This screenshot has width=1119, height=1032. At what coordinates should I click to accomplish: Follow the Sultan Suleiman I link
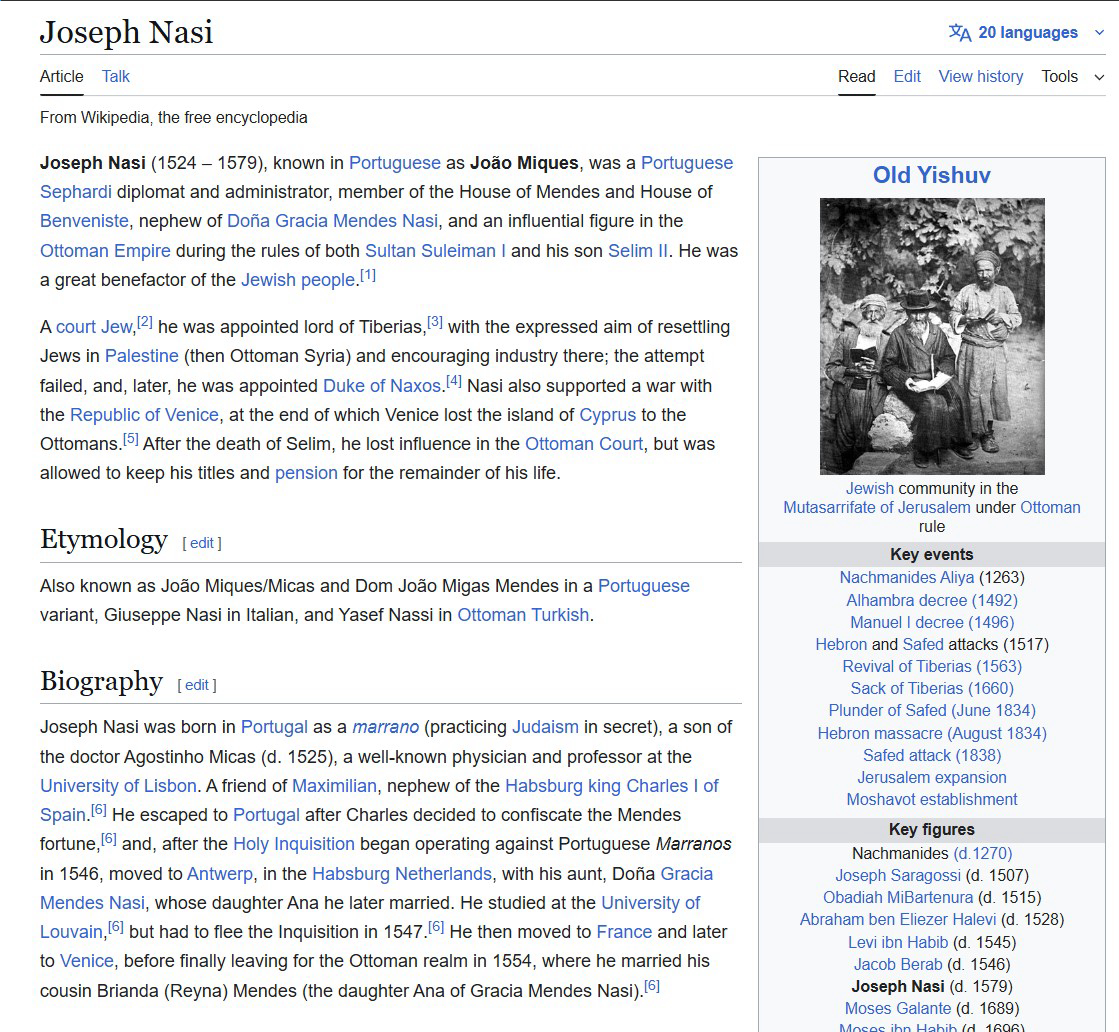[435, 251]
